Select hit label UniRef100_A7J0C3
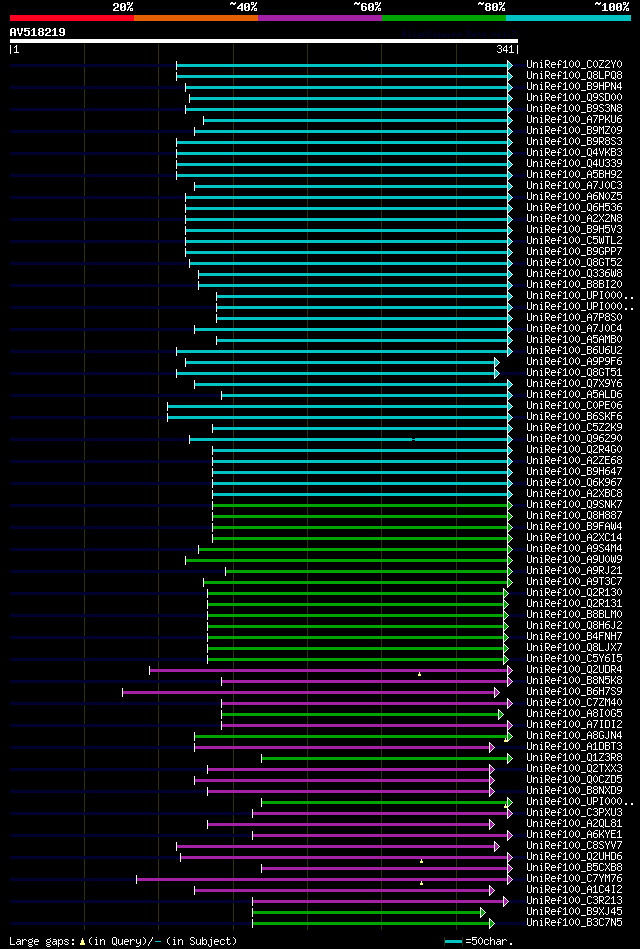The width and height of the screenshot is (640, 949). [x=574, y=185]
